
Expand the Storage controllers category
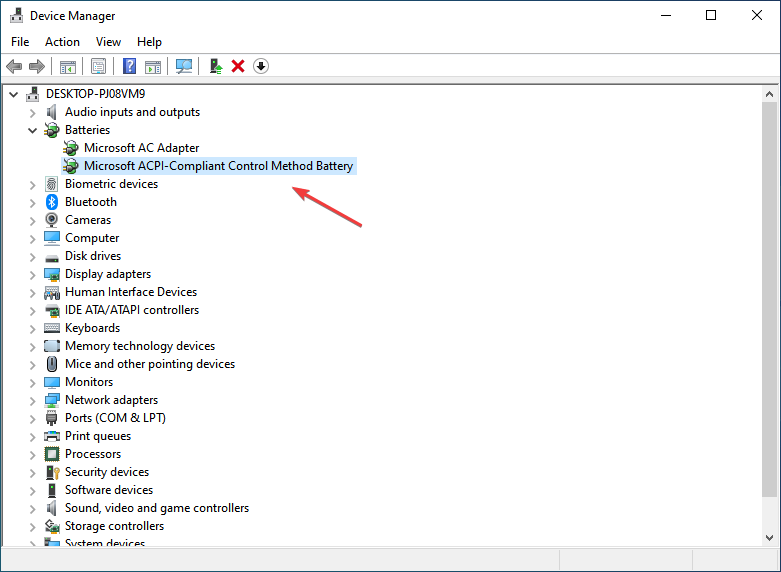(x=32, y=527)
